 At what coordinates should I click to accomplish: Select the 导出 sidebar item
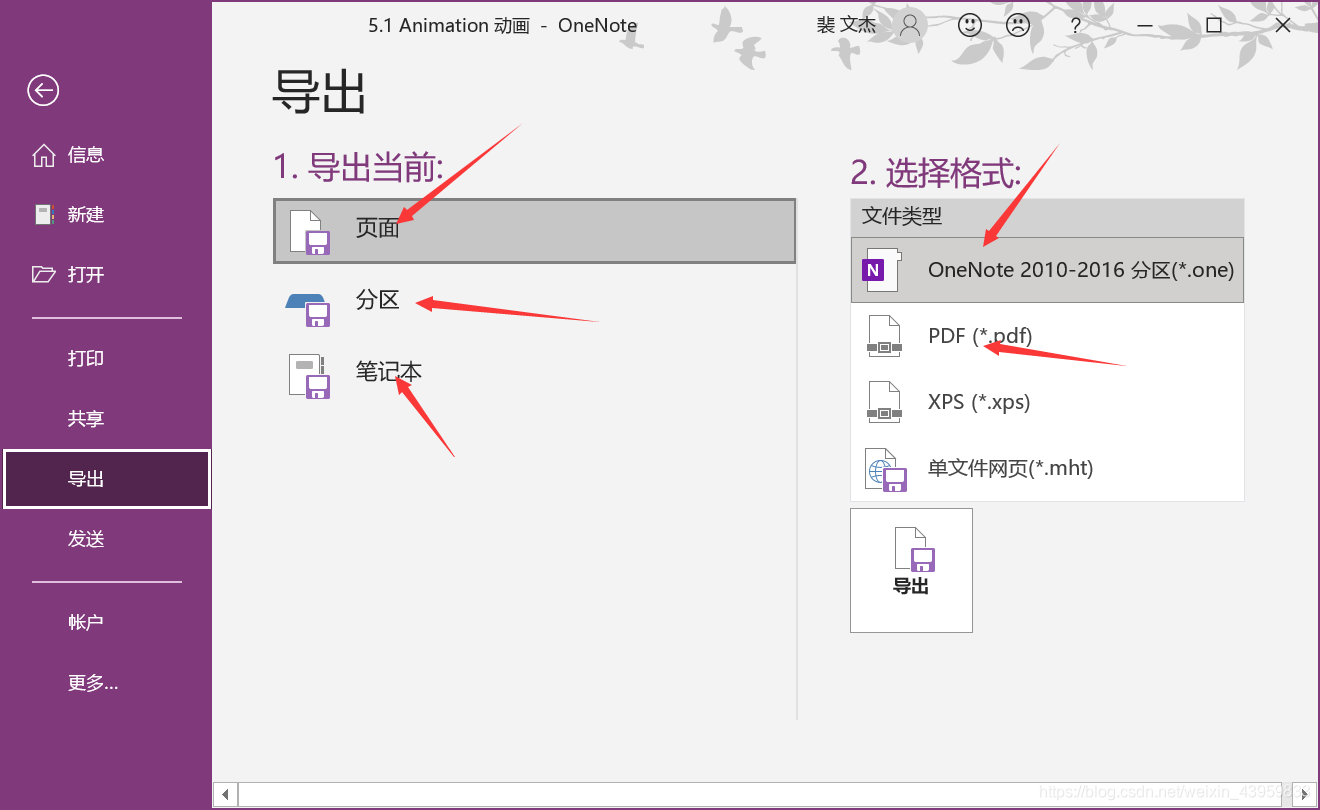[107, 479]
